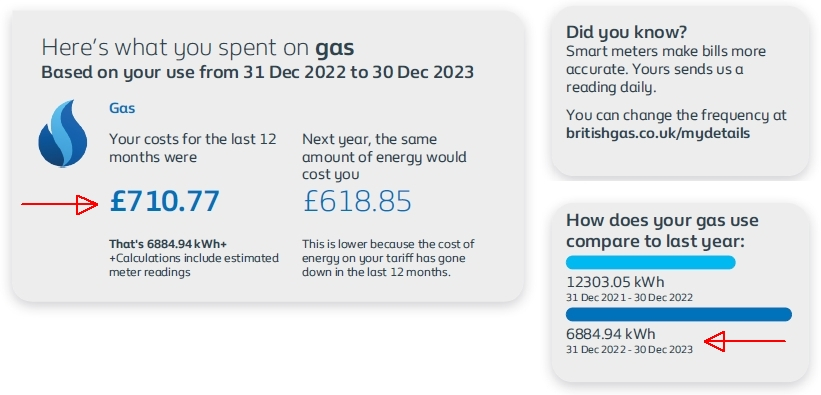Click the blue 'Gas' label
Screen dimensions: 821x395
point(122,108)
